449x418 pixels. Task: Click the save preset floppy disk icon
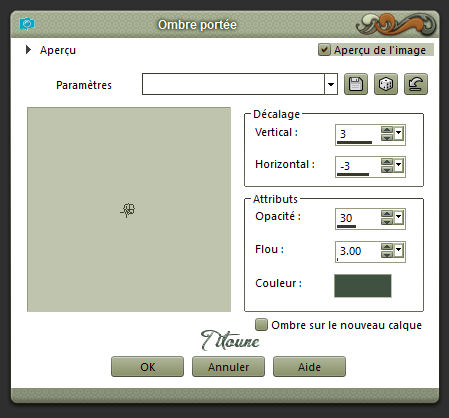pyautogui.click(x=356, y=84)
